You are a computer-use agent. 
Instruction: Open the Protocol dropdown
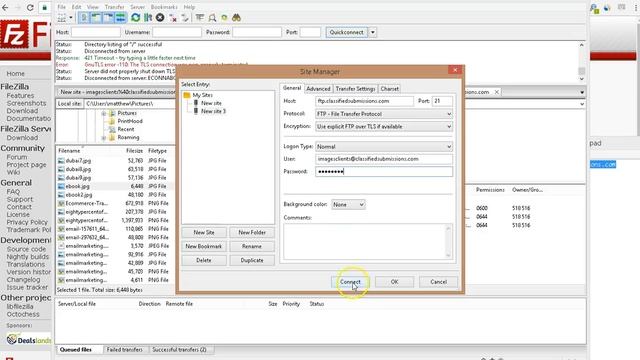[x=384, y=114]
